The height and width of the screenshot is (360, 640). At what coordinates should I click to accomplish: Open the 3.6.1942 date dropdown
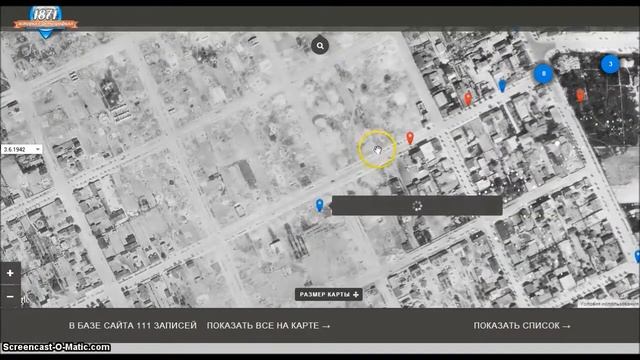coord(21,149)
